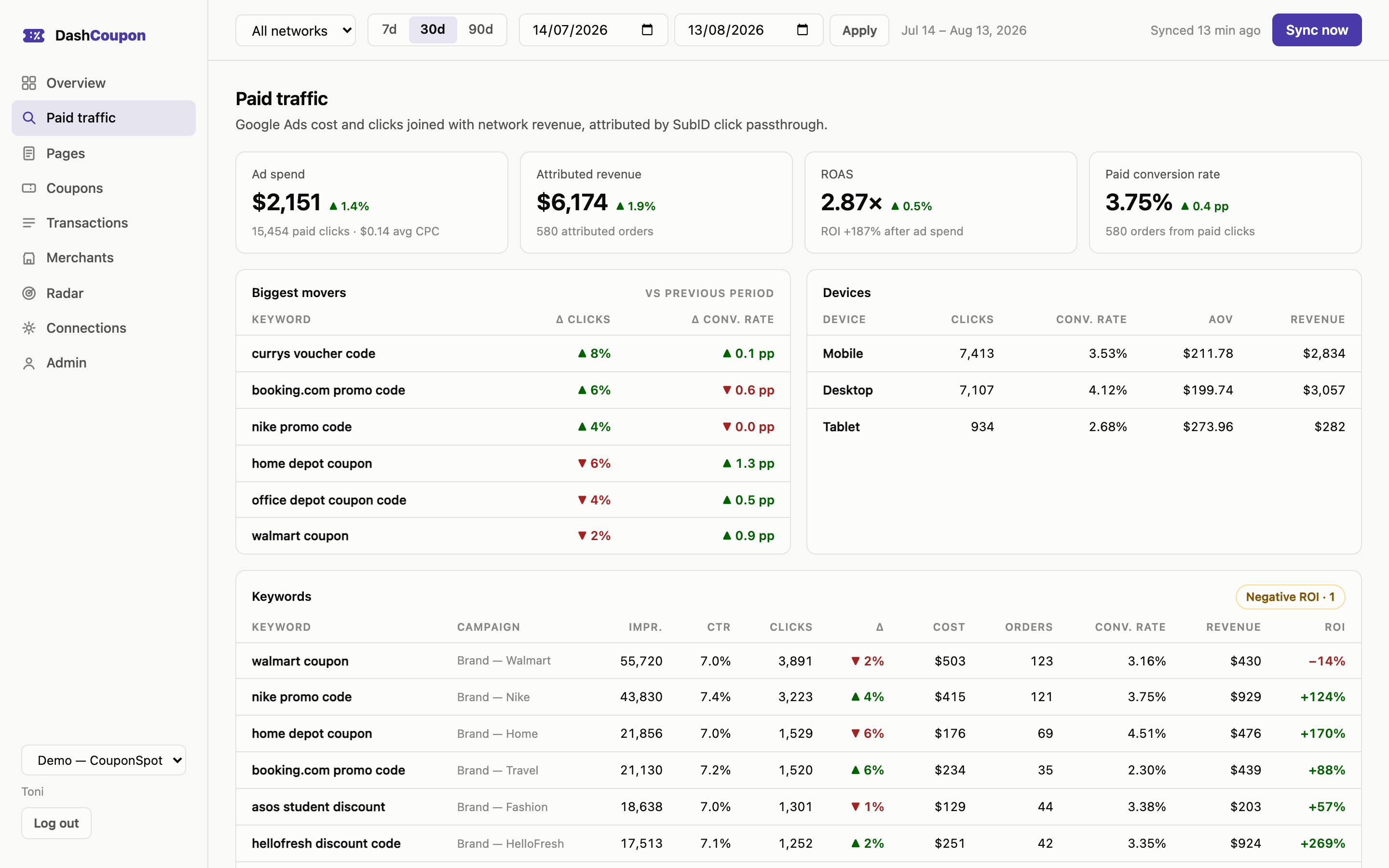This screenshot has width=1389, height=868.
Task: Click the Admin person icon
Action: pyautogui.click(x=29, y=363)
